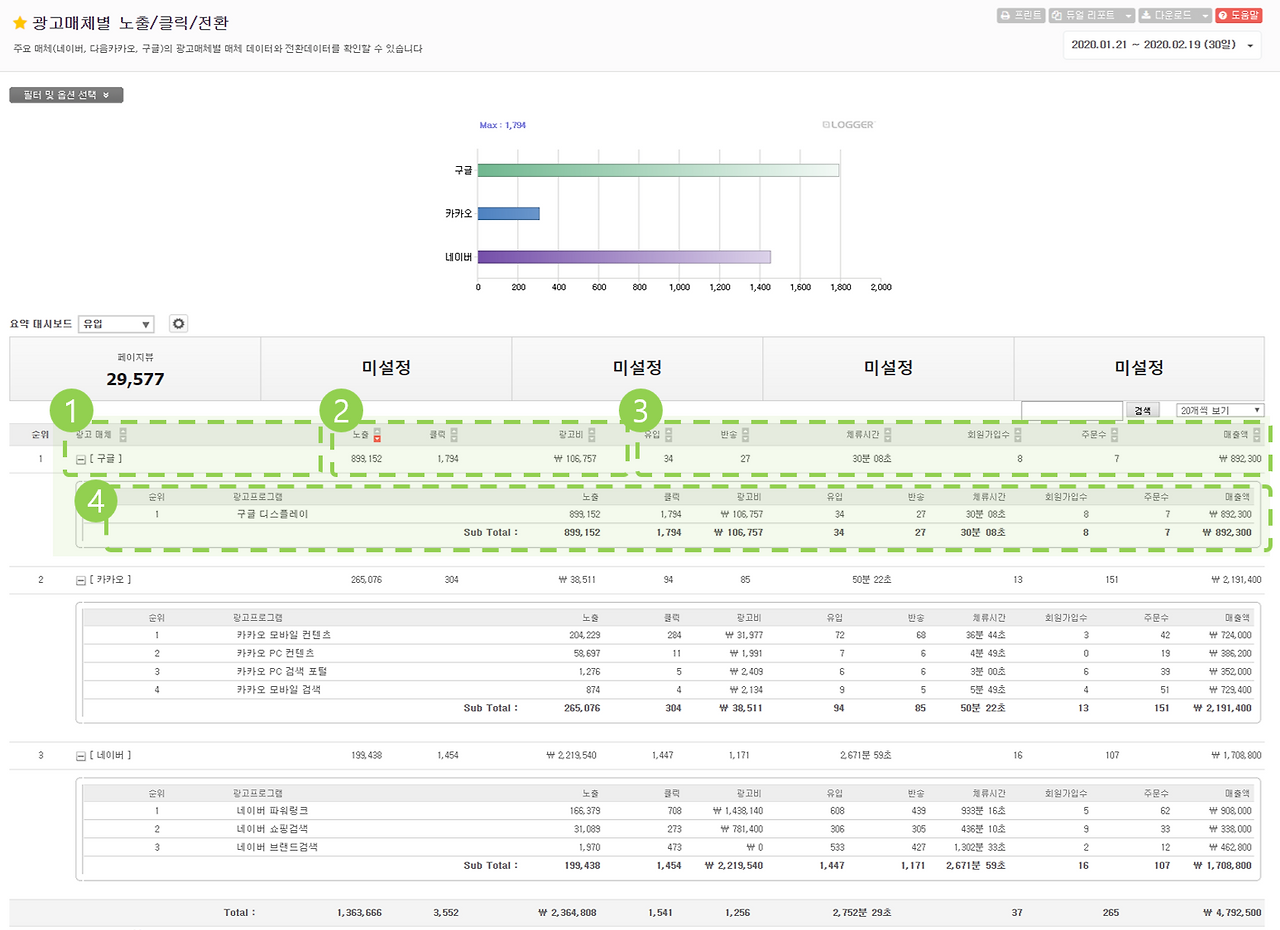Sort by the 클릭 column sort icon
The height and width of the screenshot is (930, 1280).
pos(454,435)
